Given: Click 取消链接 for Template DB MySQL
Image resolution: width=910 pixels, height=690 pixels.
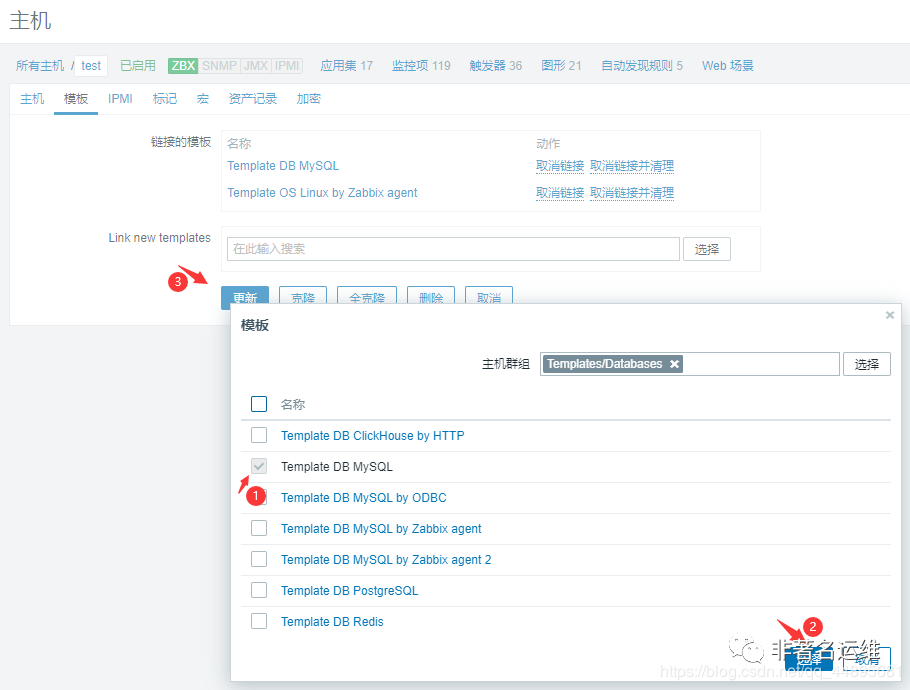Looking at the screenshot, I should click(559, 166).
